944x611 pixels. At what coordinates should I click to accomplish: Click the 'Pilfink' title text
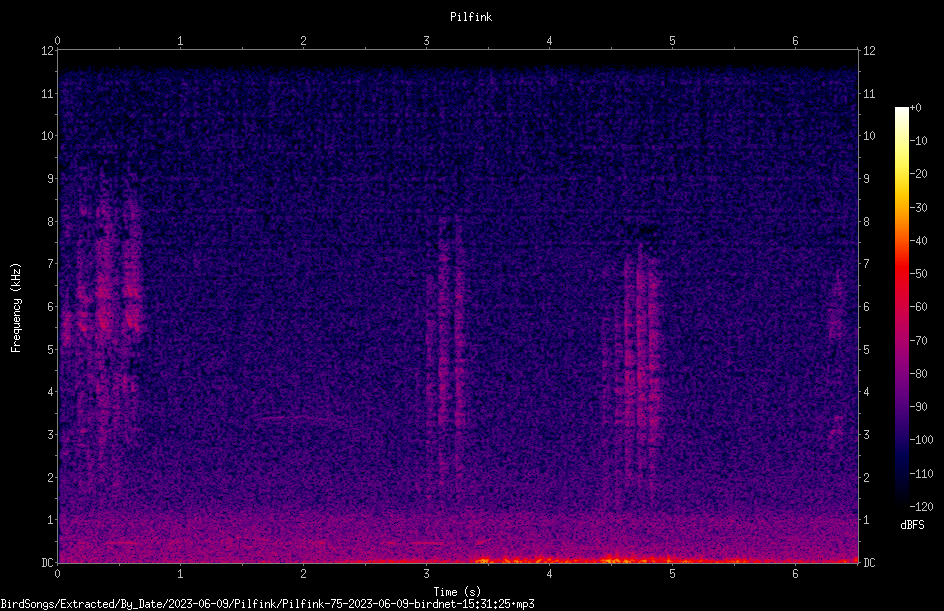[x=471, y=17]
